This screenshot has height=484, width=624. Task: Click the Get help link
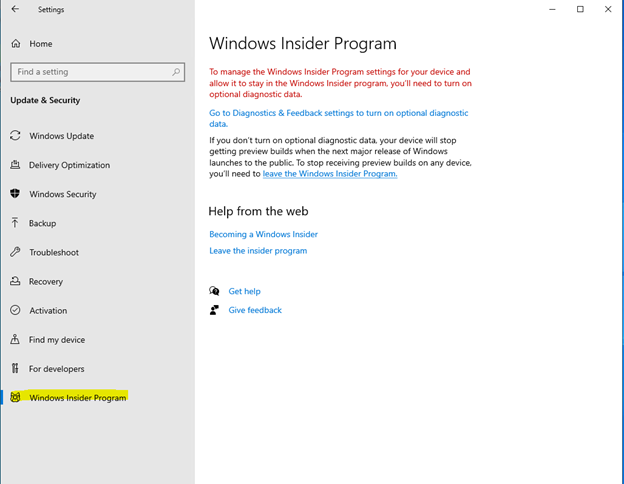tap(244, 291)
